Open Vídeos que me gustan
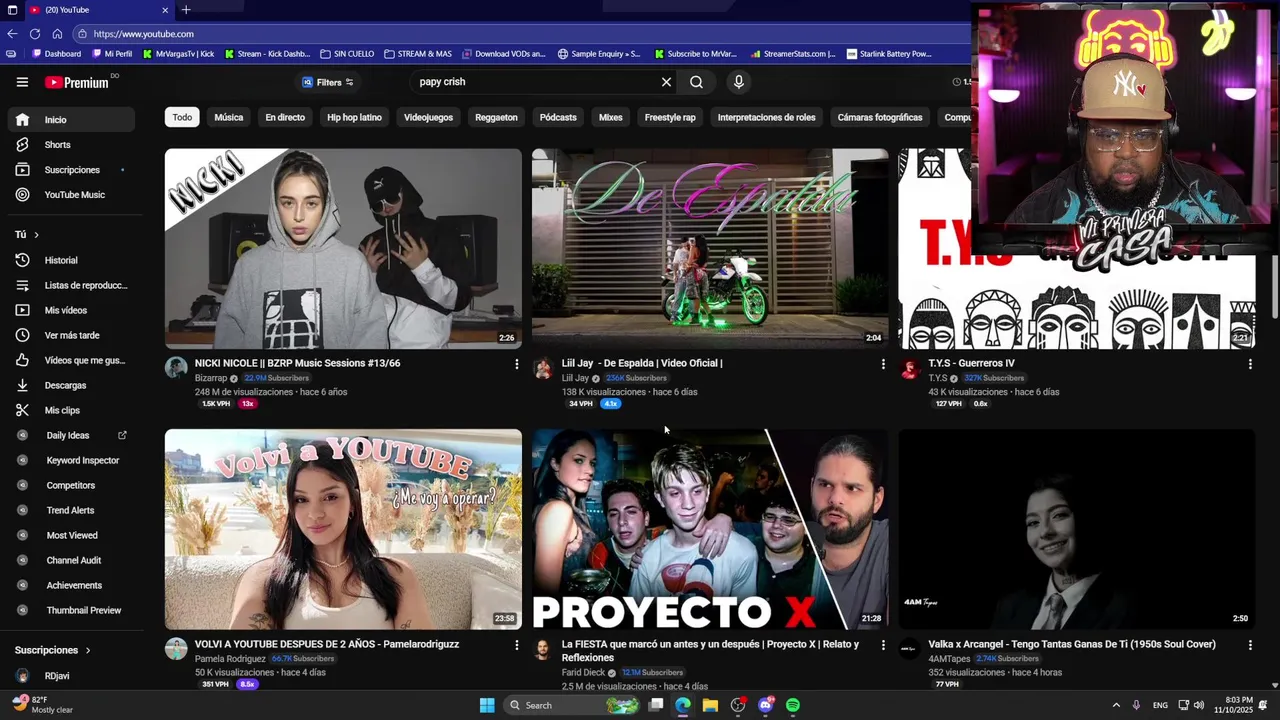Screen dimensions: 1280x720 tap(69, 360)
